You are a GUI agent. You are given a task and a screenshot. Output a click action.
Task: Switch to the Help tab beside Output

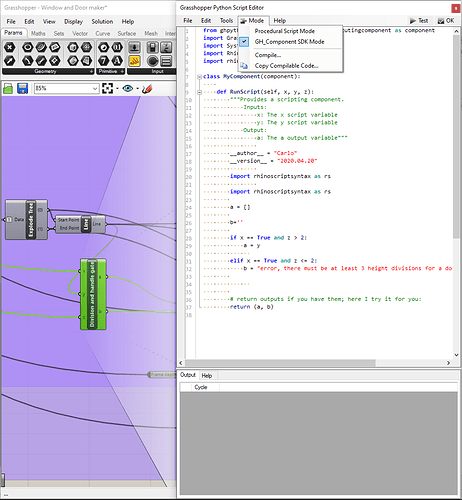[207, 375]
